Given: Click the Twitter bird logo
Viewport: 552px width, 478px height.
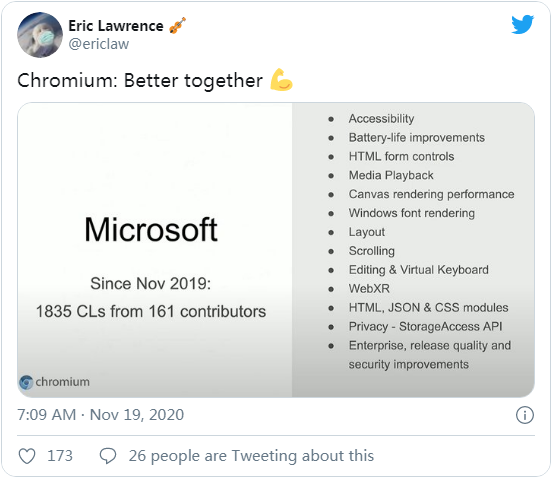Looking at the screenshot, I should pos(522,24).
